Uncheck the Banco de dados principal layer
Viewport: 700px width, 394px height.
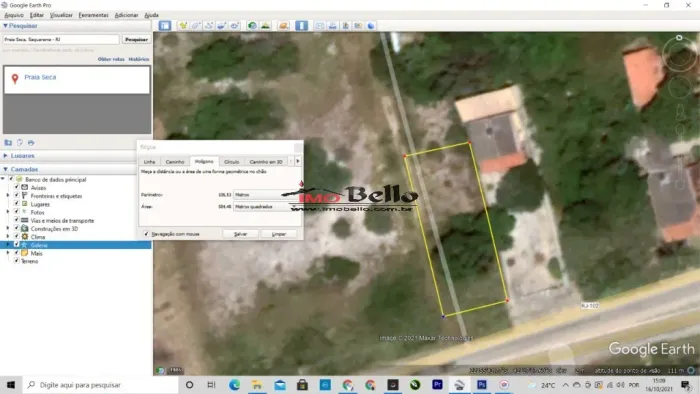(x=11, y=179)
